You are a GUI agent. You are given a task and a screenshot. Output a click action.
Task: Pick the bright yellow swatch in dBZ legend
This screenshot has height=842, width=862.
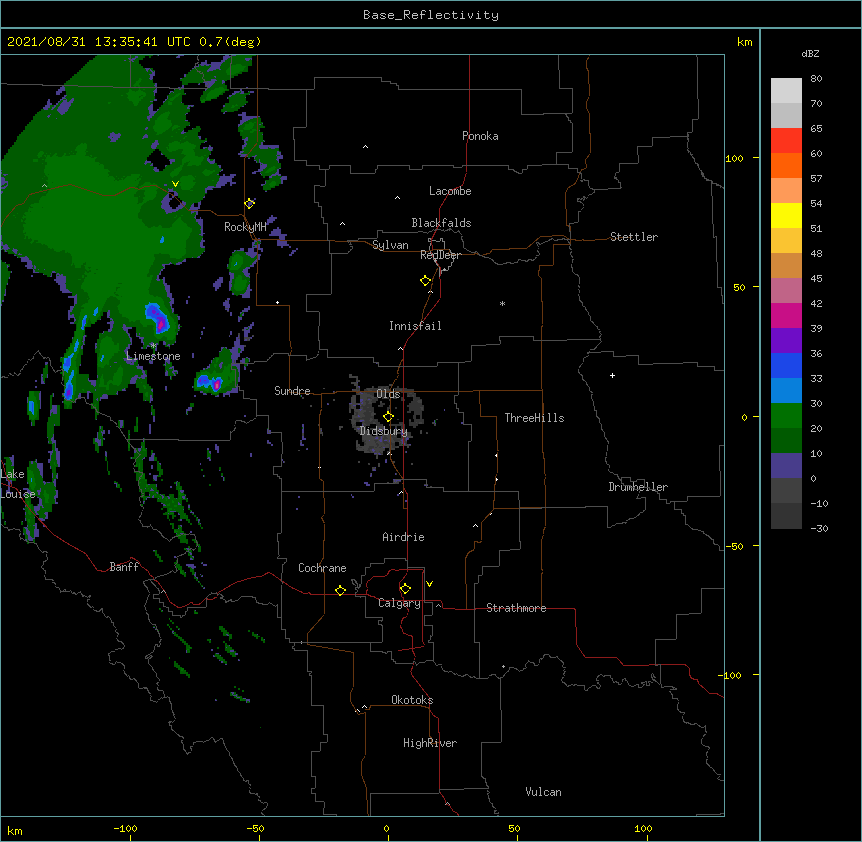[786, 216]
